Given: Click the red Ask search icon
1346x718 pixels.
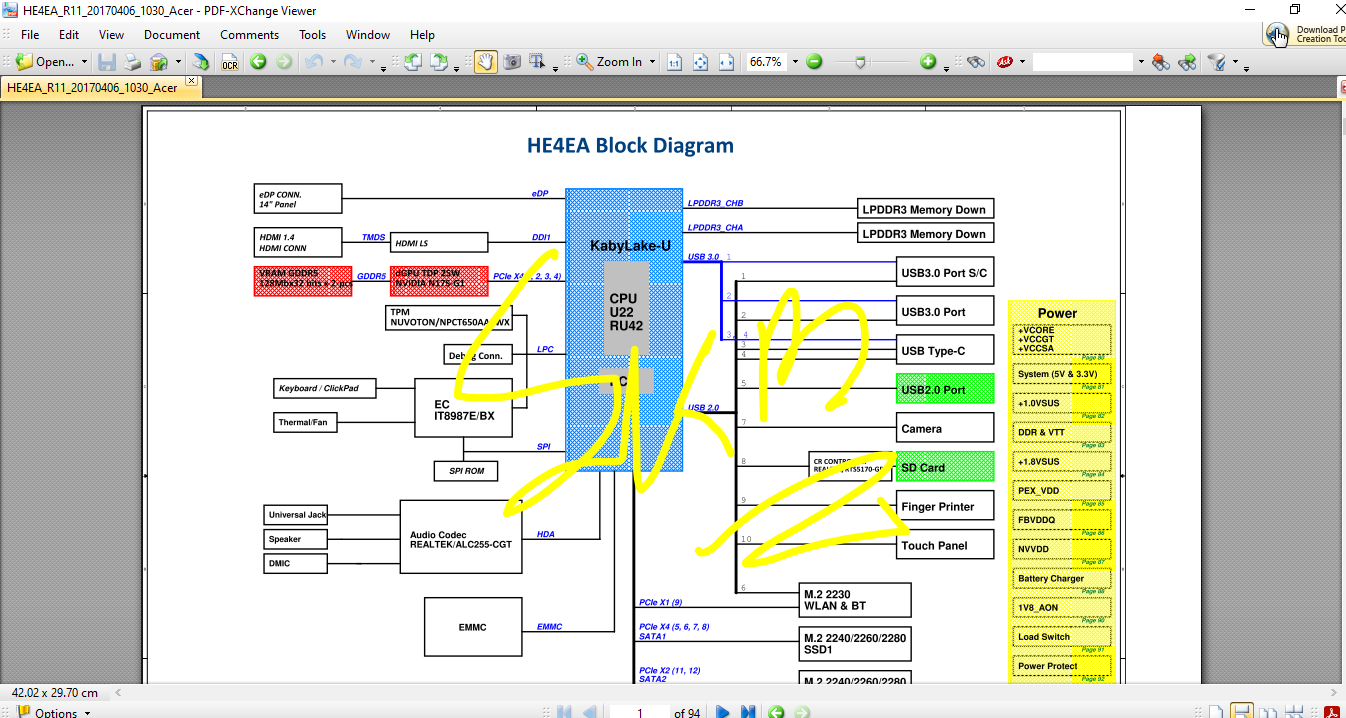Looking at the screenshot, I should [x=1005, y=62].
